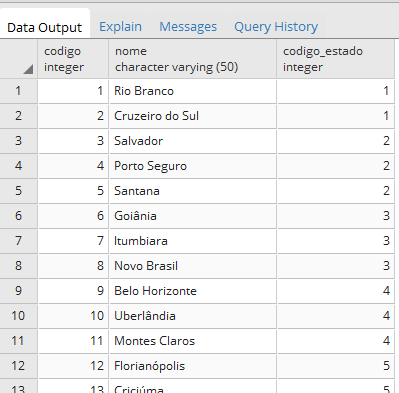Select the codigo_estado column header
Viewport: 399px width, 393px height.
[x=336, y=59]
